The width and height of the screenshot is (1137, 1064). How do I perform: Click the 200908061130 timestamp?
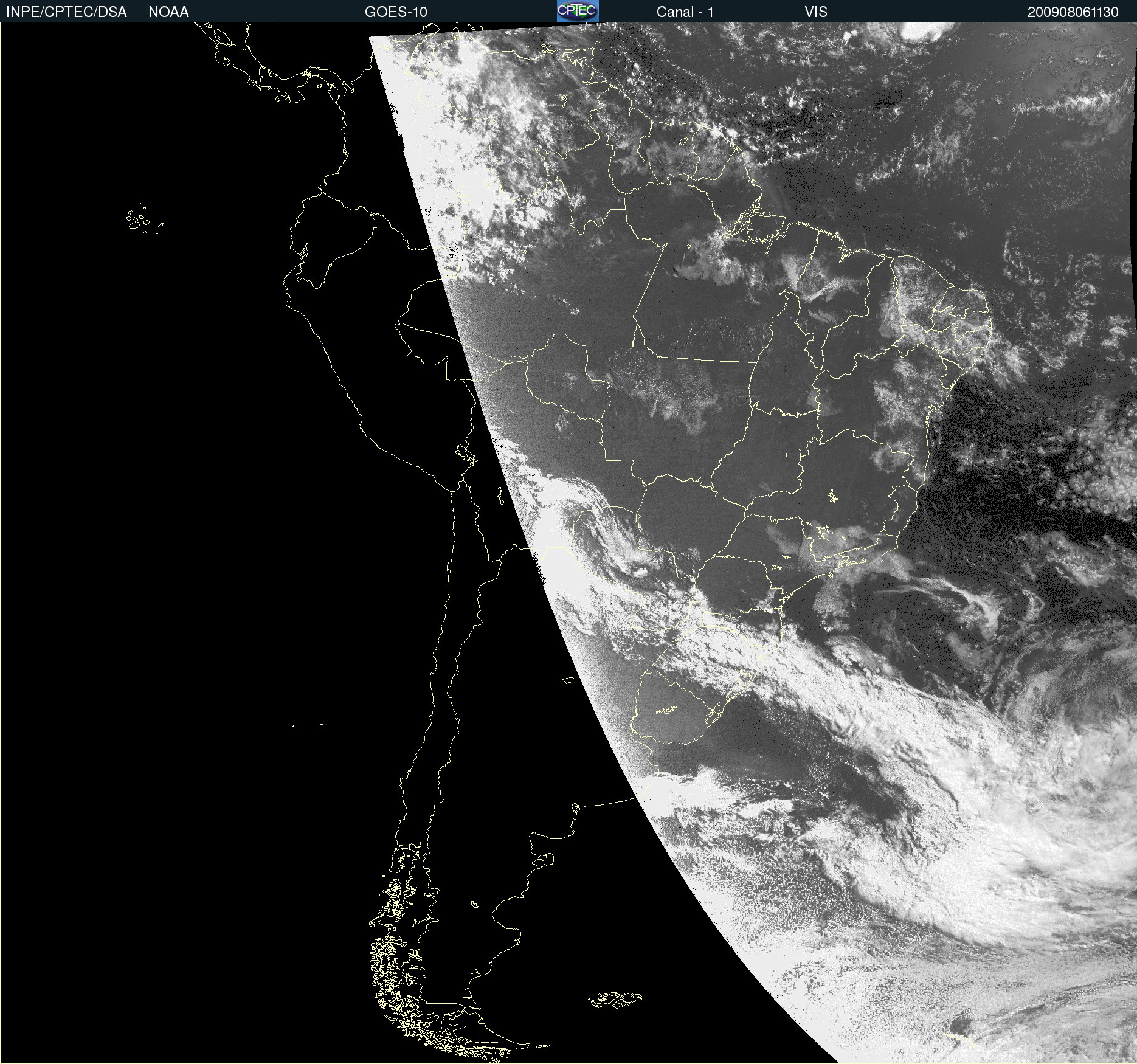1073,12
